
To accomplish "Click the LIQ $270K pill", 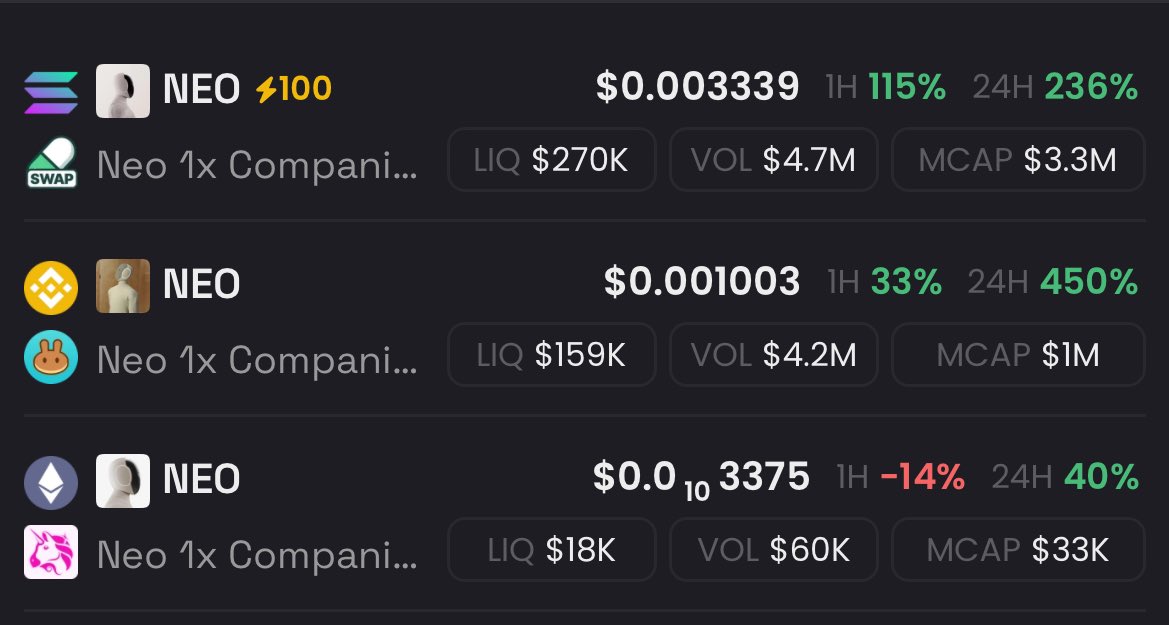I will (x=552, y=160).
